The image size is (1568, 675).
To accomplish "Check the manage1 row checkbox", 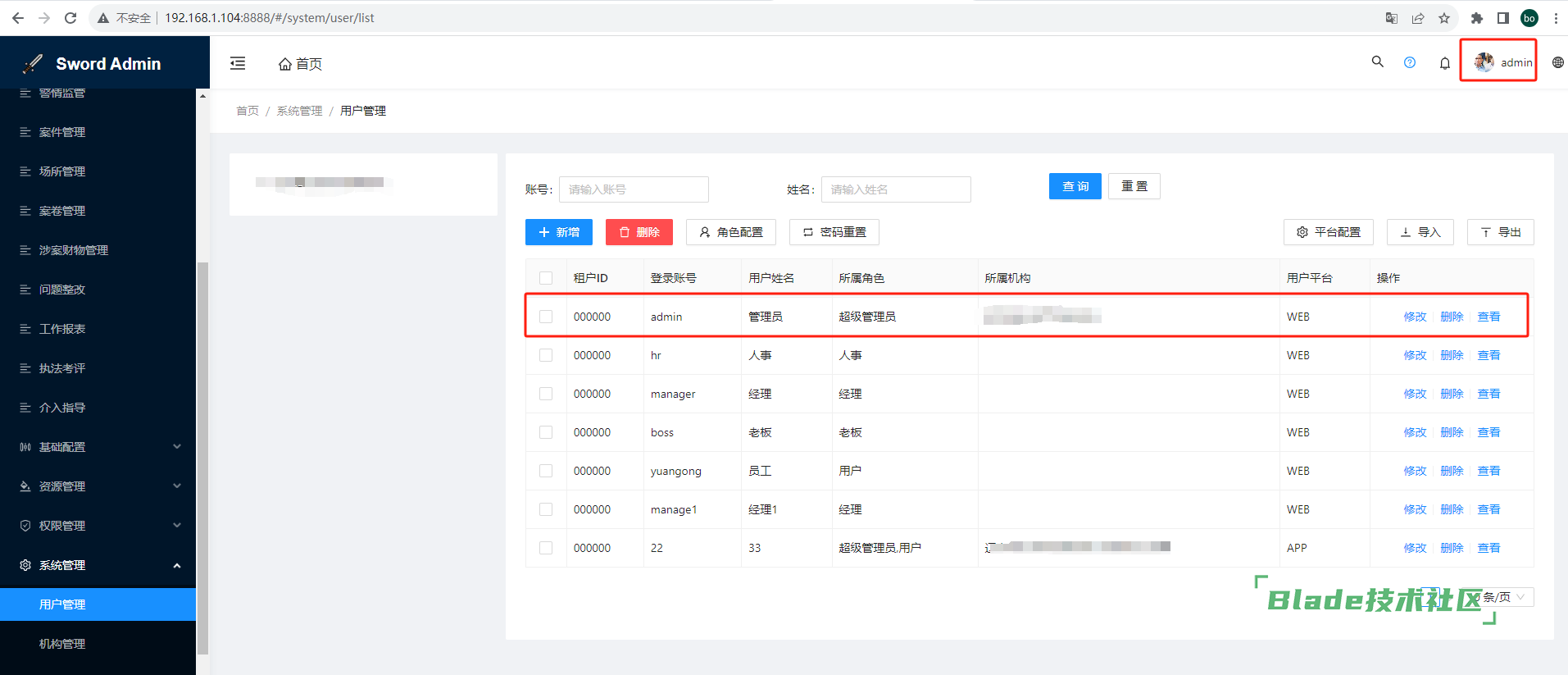I will 546,509.
